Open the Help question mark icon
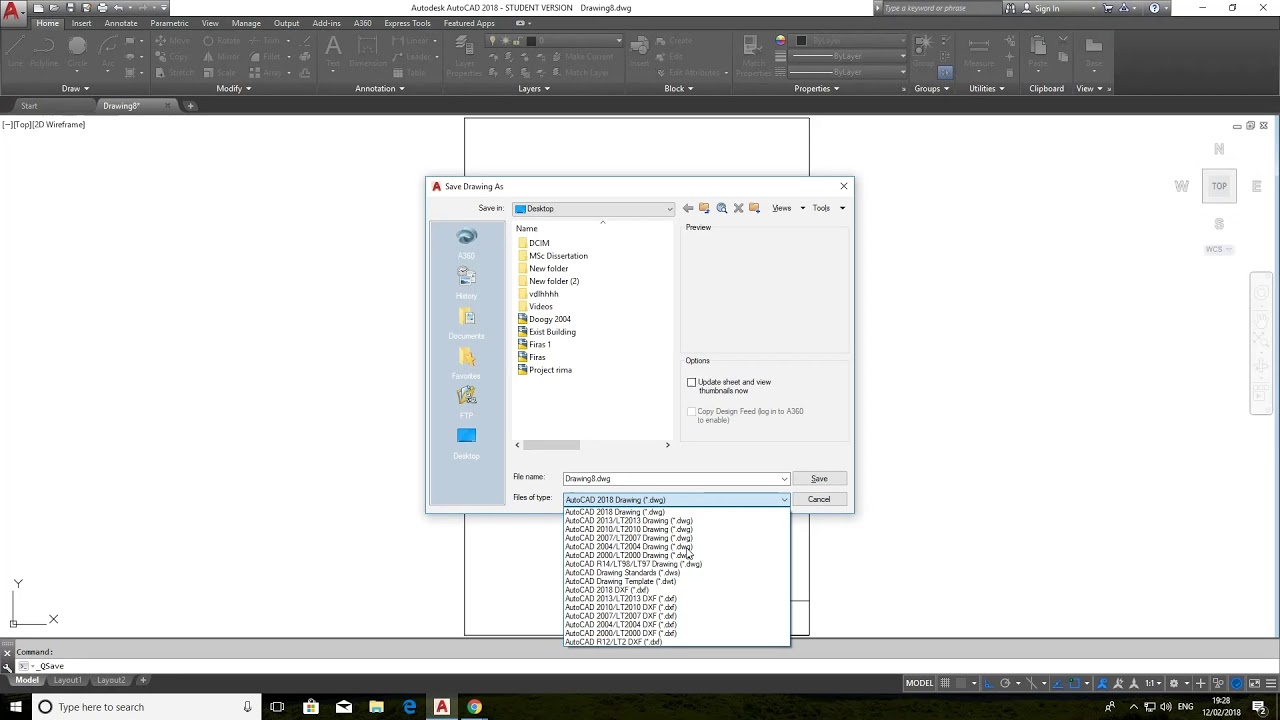The image size is (1280, 720). pyautogui.click(x=1154, y=8)
